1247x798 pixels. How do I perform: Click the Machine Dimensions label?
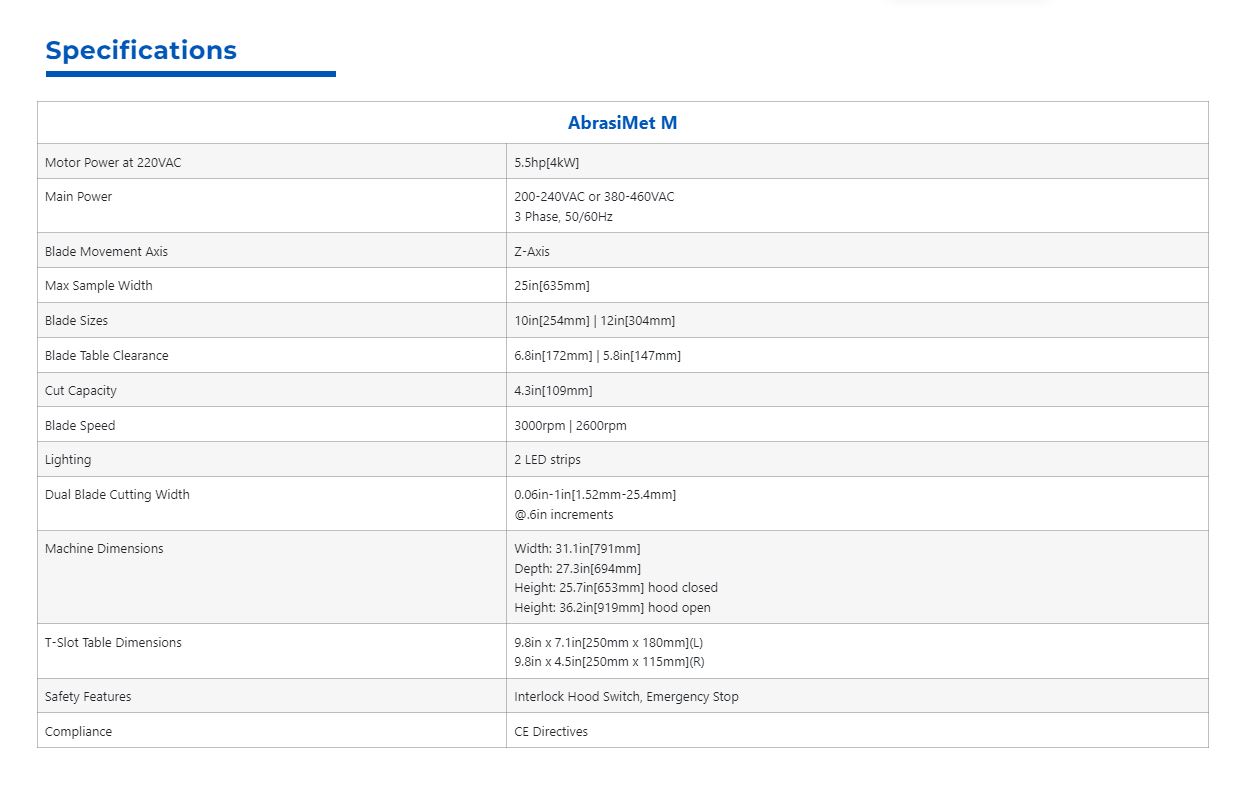pyautogui.click(x=104, y=548)
